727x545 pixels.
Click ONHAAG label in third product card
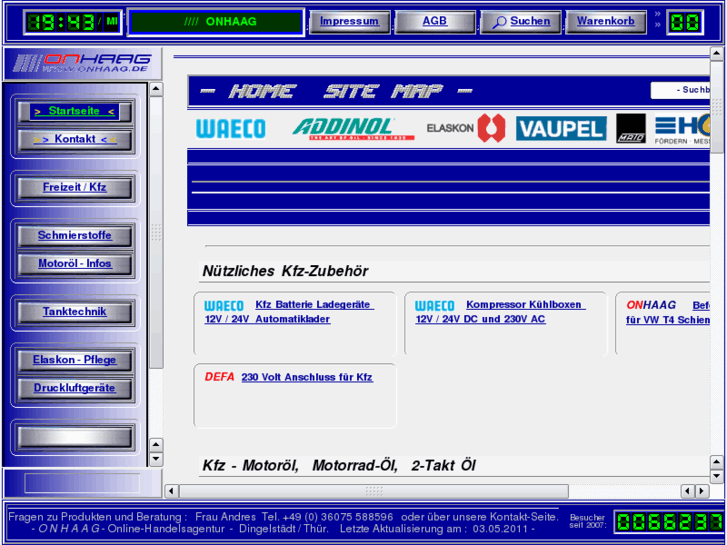pyautogui.click(x=651, y=305)
